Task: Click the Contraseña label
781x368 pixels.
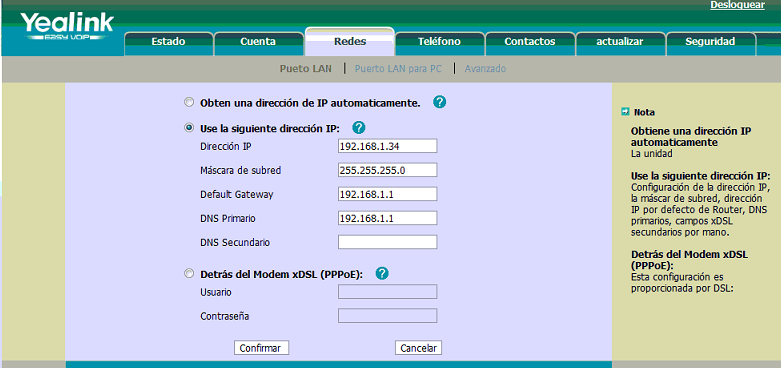Action: [x=225, y=316]
